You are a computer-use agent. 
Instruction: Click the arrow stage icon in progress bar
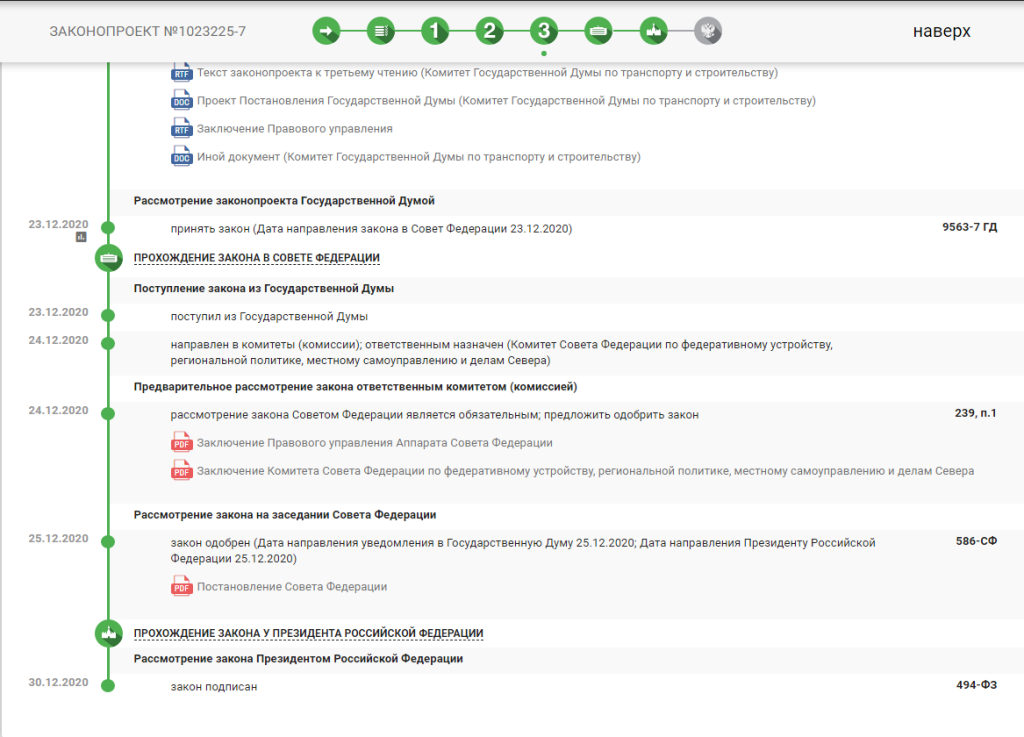pyautogui.click(x=326, y=31)
